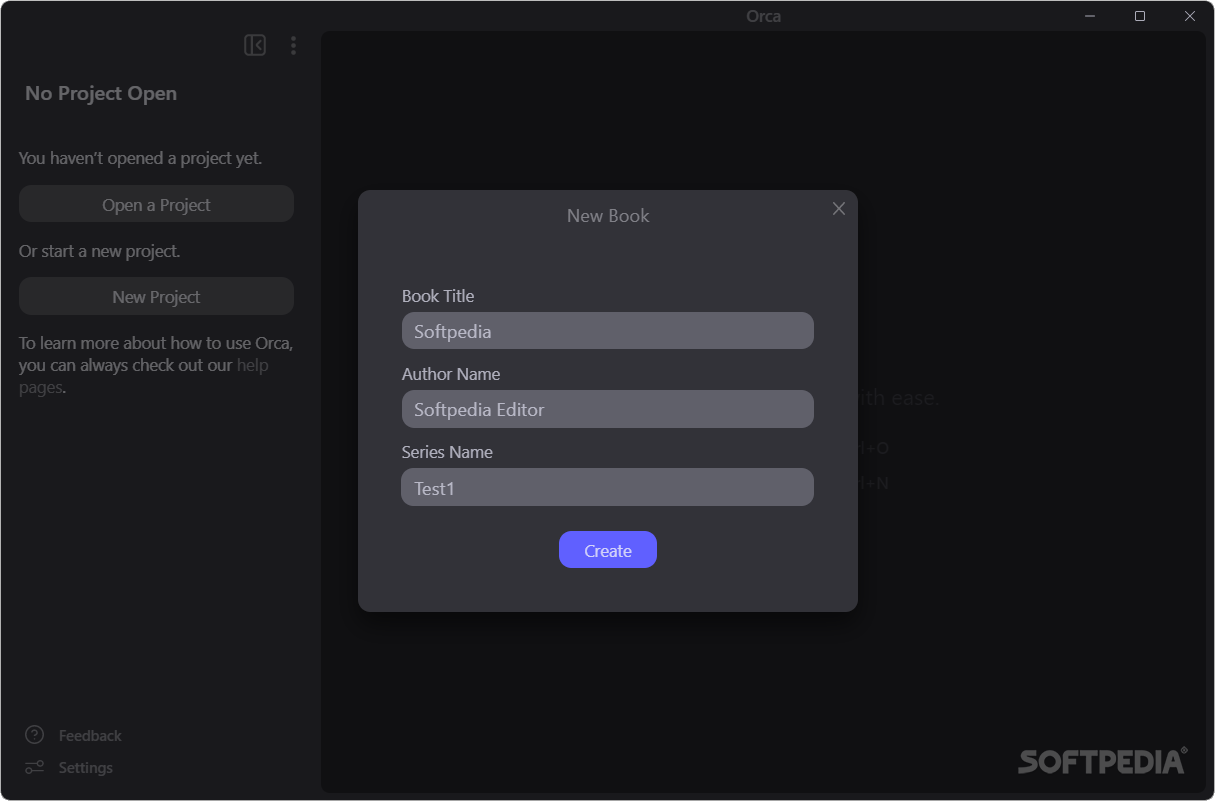Click the Settings sliders icon

coord(35,767)
